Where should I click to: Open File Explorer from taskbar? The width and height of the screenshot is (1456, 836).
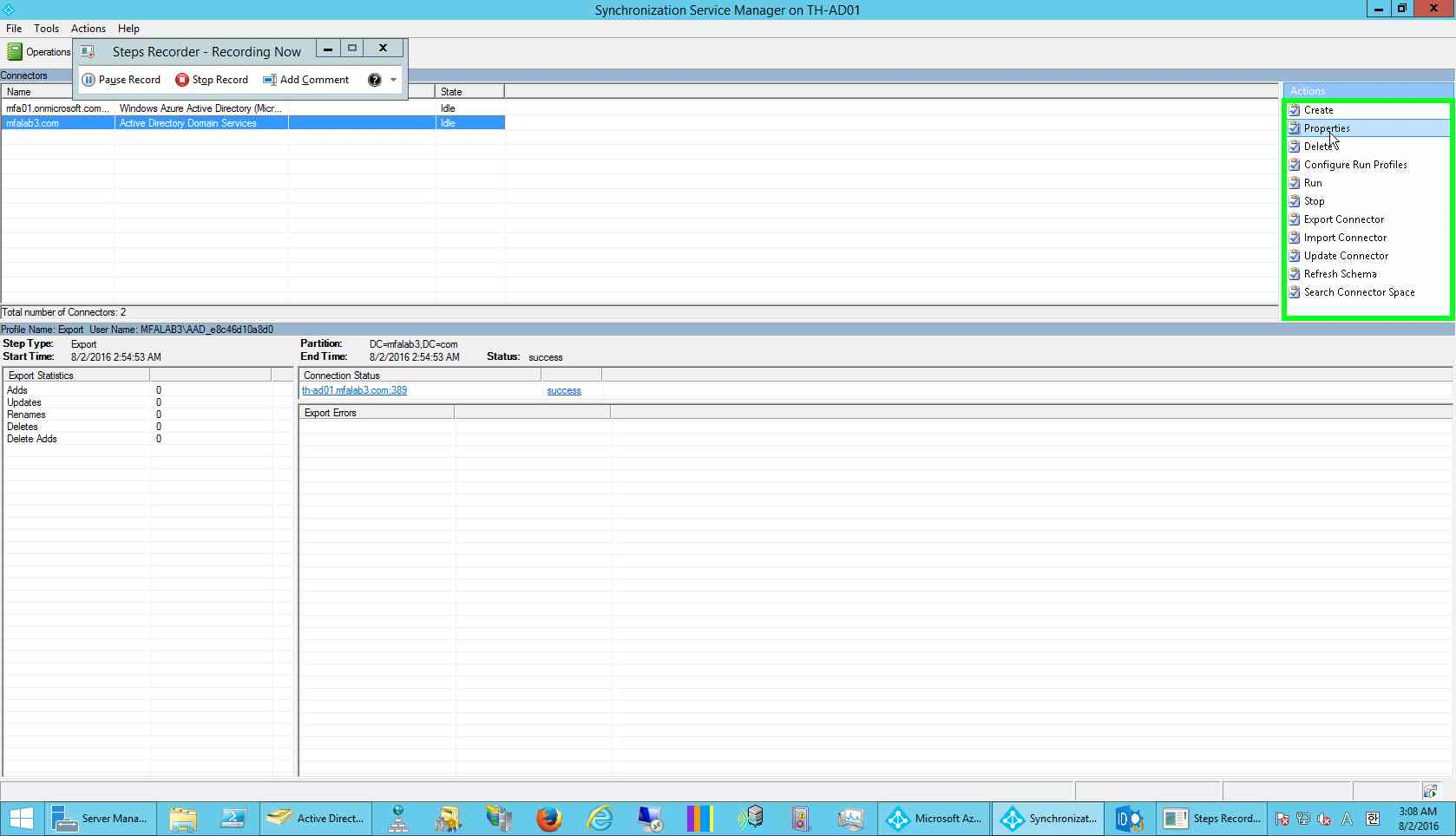[183, 819]
